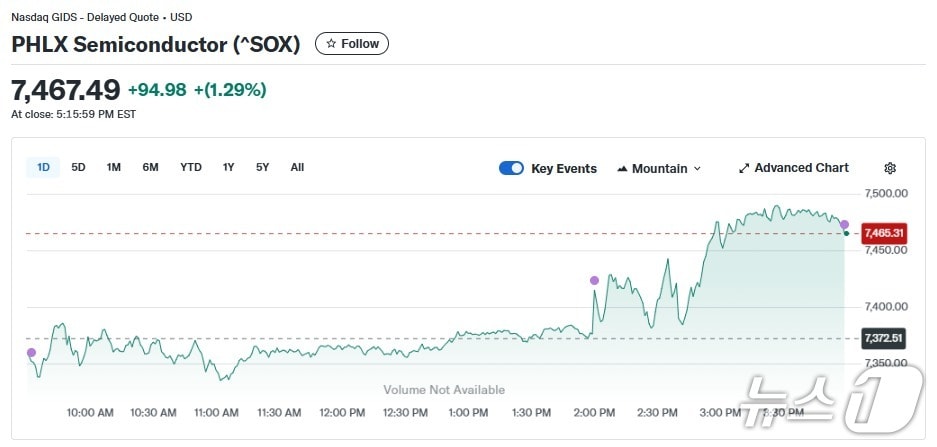Click the Advanced Chart expand arrows icon
This screenshot has width=937, height=447.
744,169
